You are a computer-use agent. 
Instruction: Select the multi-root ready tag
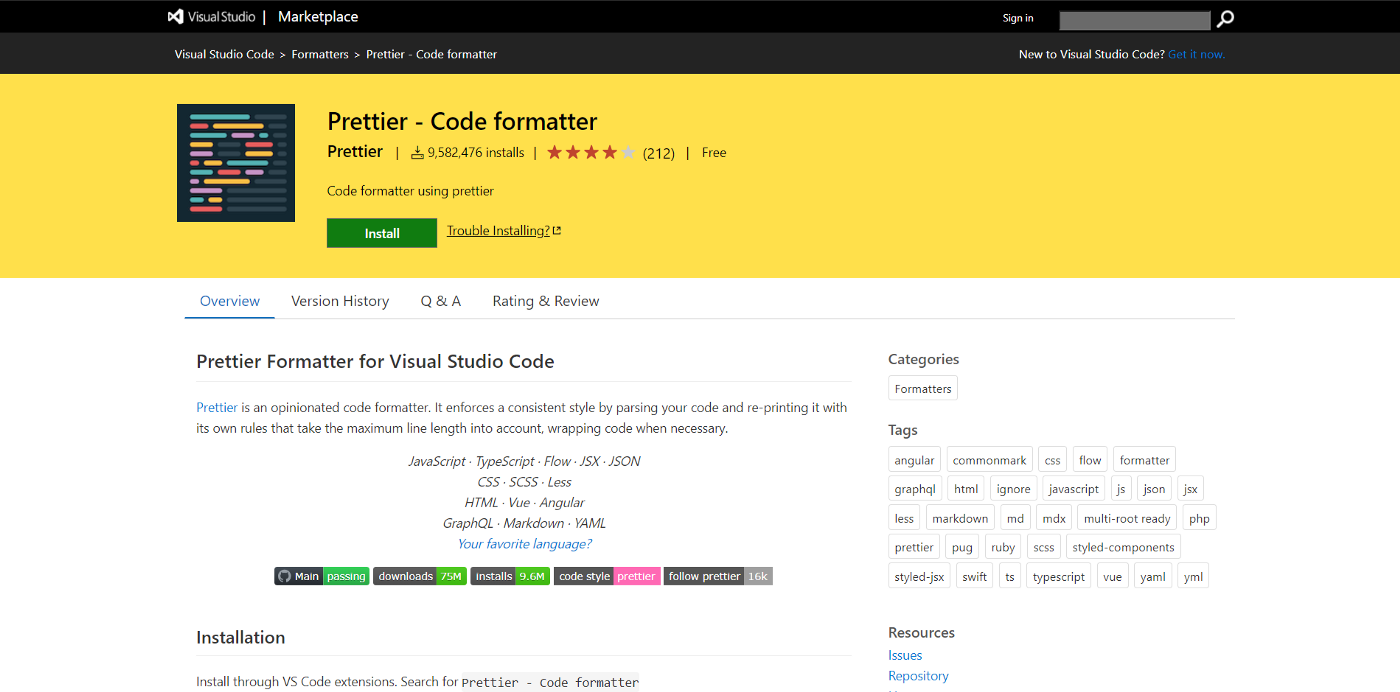coord(1127,518)
